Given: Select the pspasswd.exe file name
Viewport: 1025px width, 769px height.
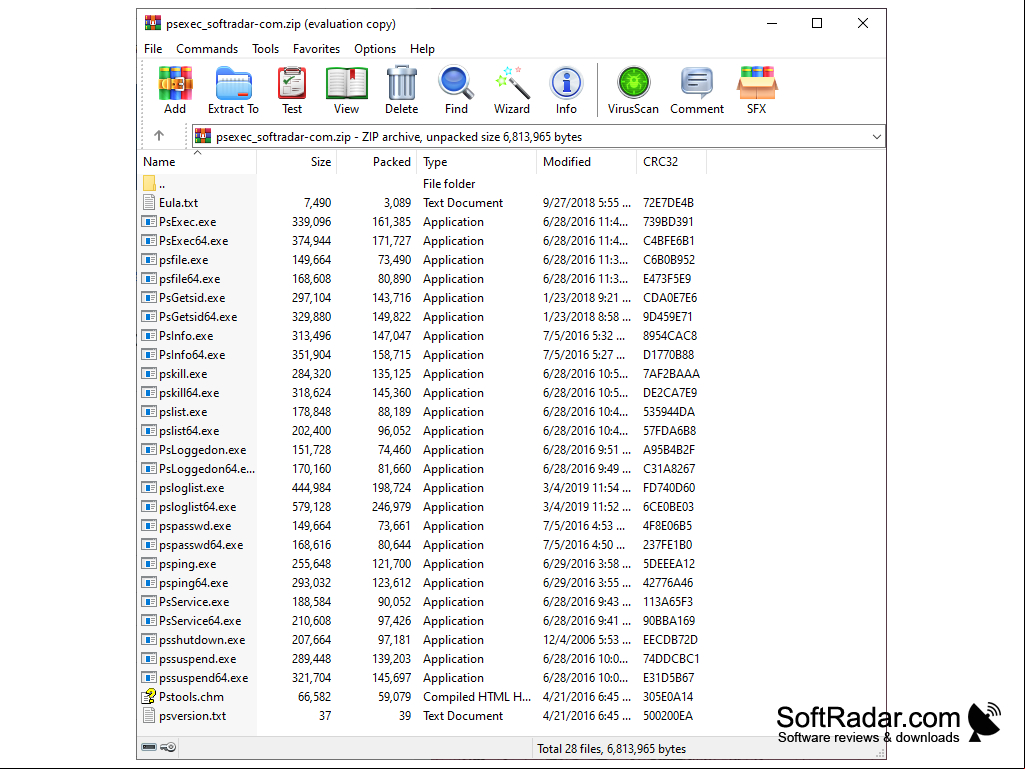Looking at the screenshot, I should pos(195,525).
